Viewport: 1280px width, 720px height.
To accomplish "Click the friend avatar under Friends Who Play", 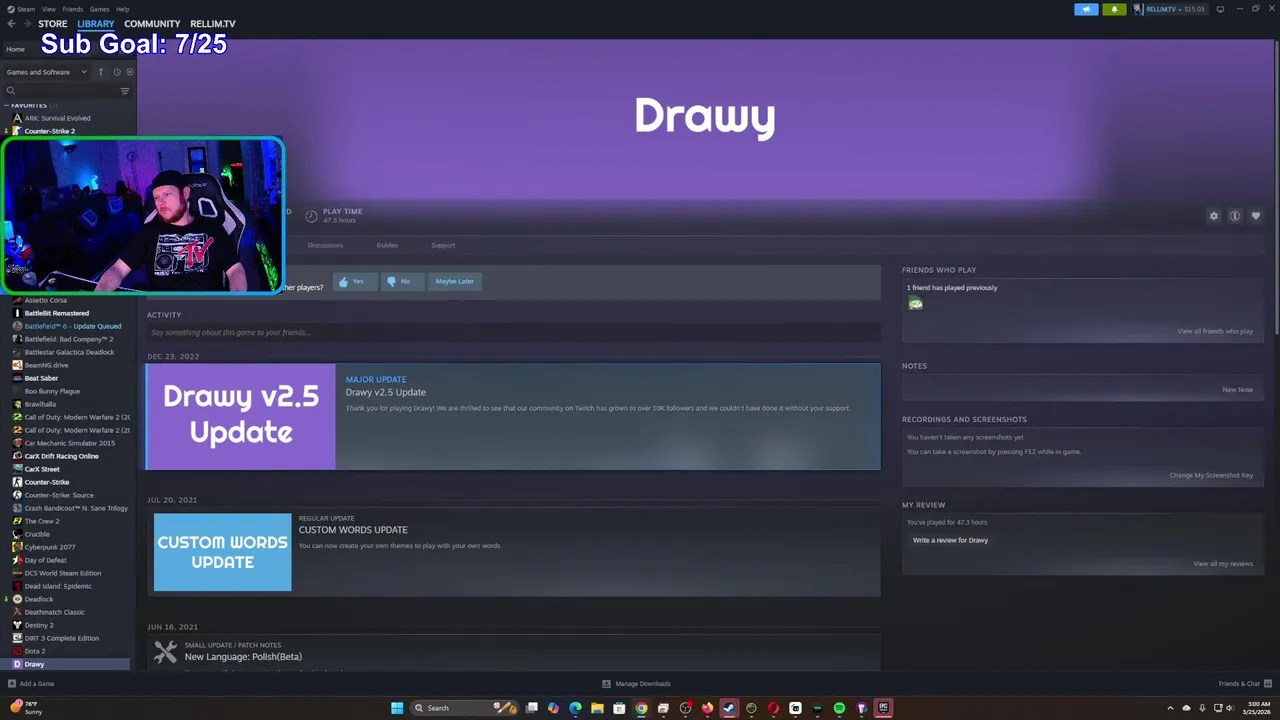I will tap(915, 303).
